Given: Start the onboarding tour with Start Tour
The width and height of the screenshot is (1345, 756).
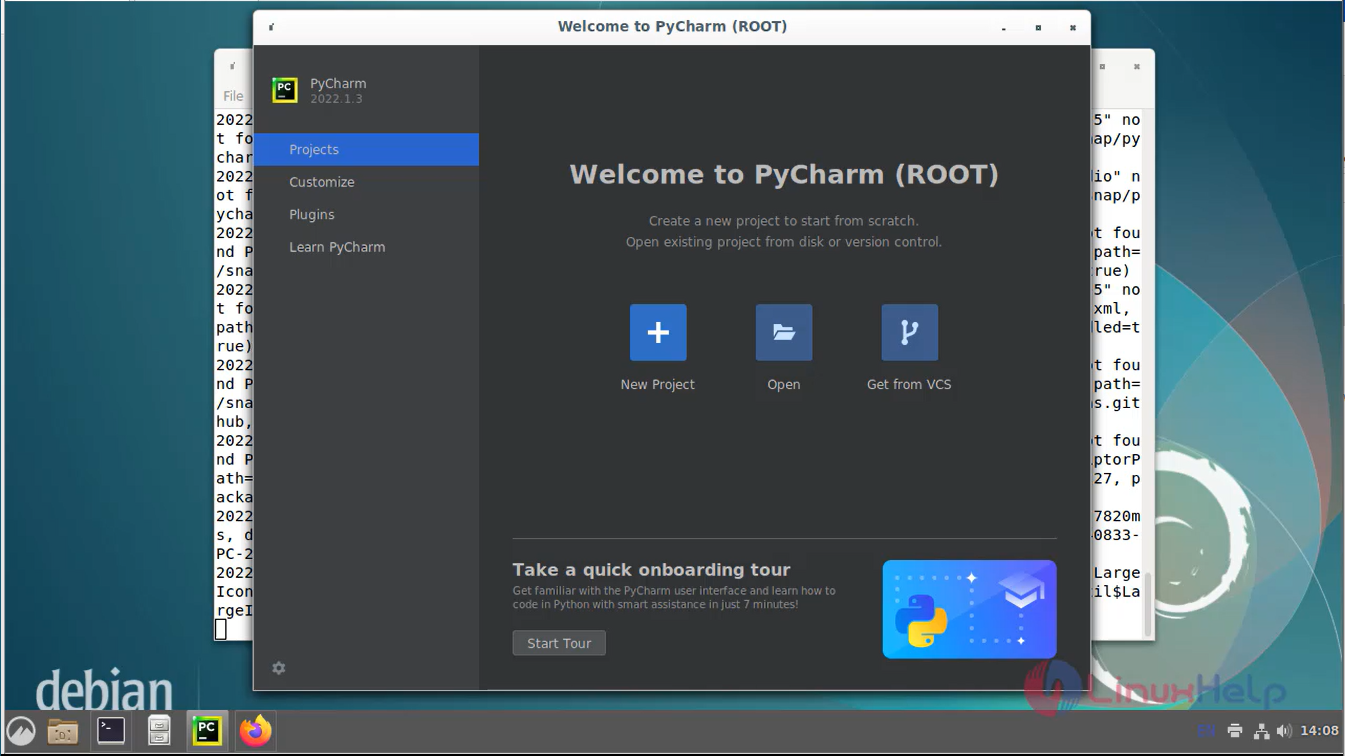Looking at the screenshot, I should [559, 643].
